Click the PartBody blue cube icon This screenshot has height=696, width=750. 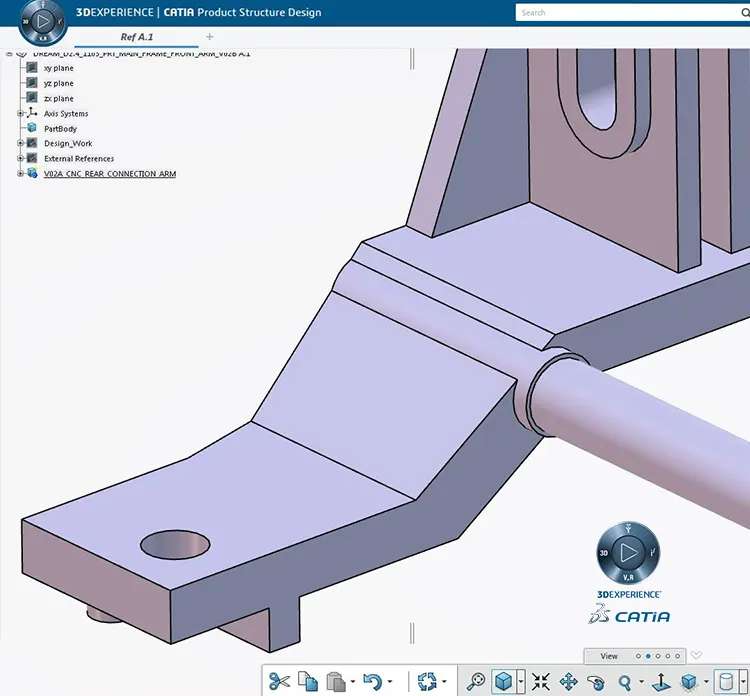32,128
